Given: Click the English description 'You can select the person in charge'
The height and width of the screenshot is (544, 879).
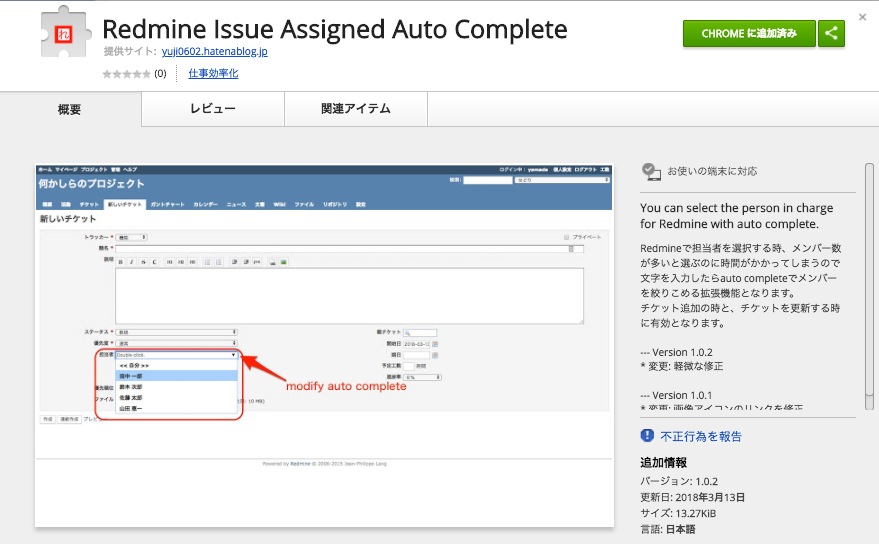Looking at the screenshot, I should pyautogui.click(x=737, y=208).
